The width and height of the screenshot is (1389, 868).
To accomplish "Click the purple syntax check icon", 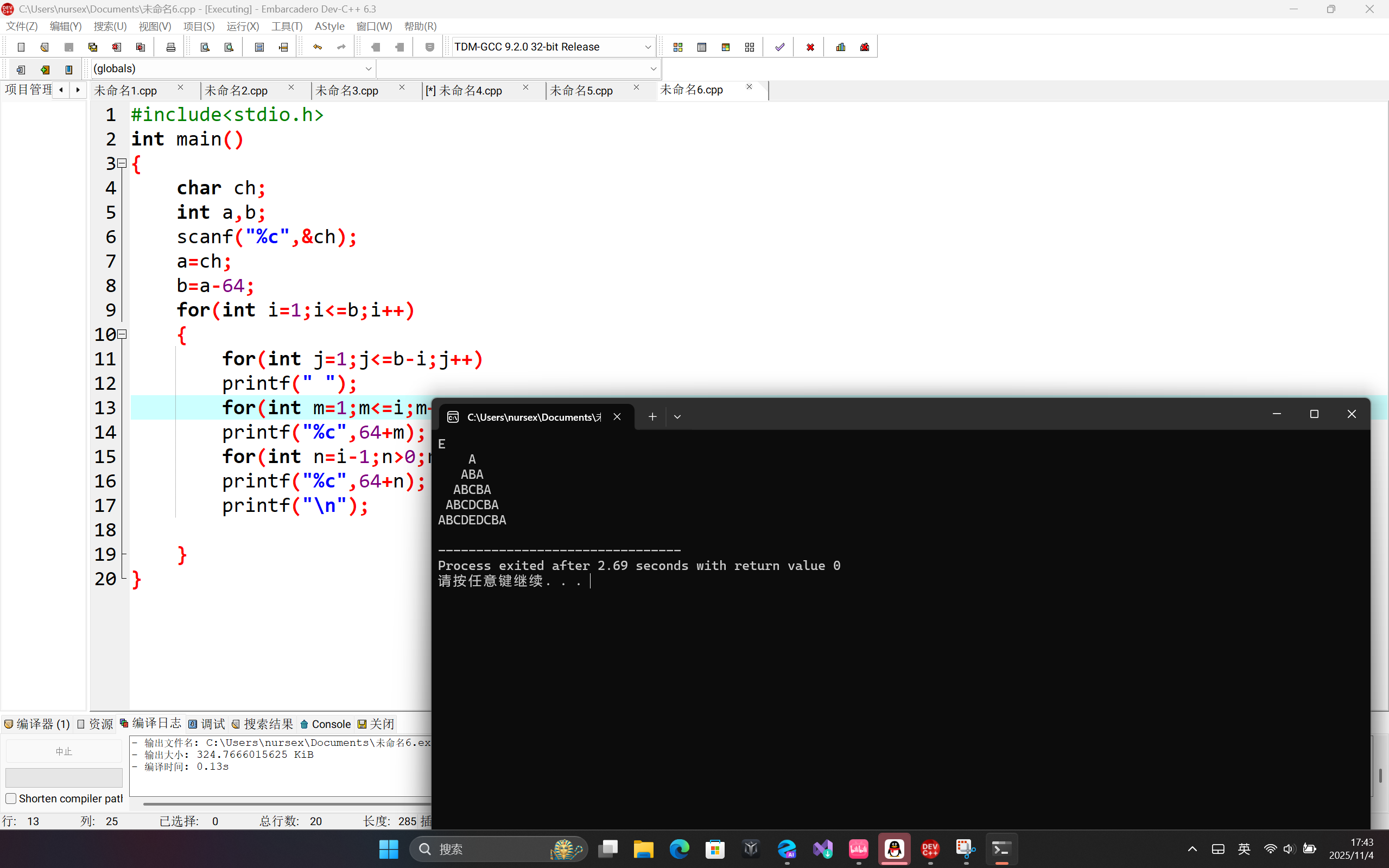I will [779, 47].
